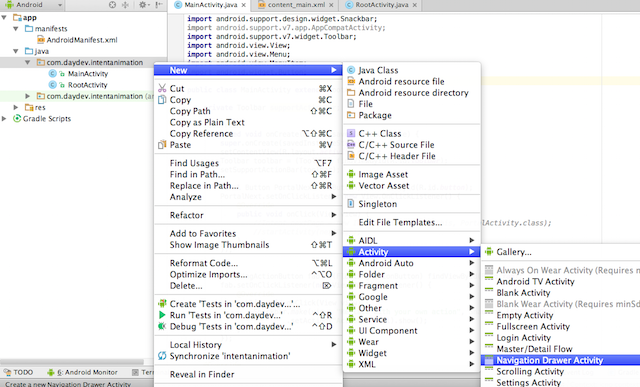Click the MainActivity class icon in tree

52,73
